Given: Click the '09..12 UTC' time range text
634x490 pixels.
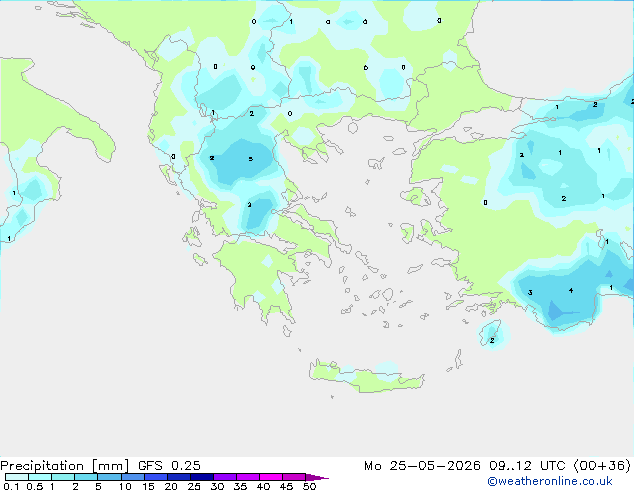Looking at the screenshot, I should coord(527,465).
